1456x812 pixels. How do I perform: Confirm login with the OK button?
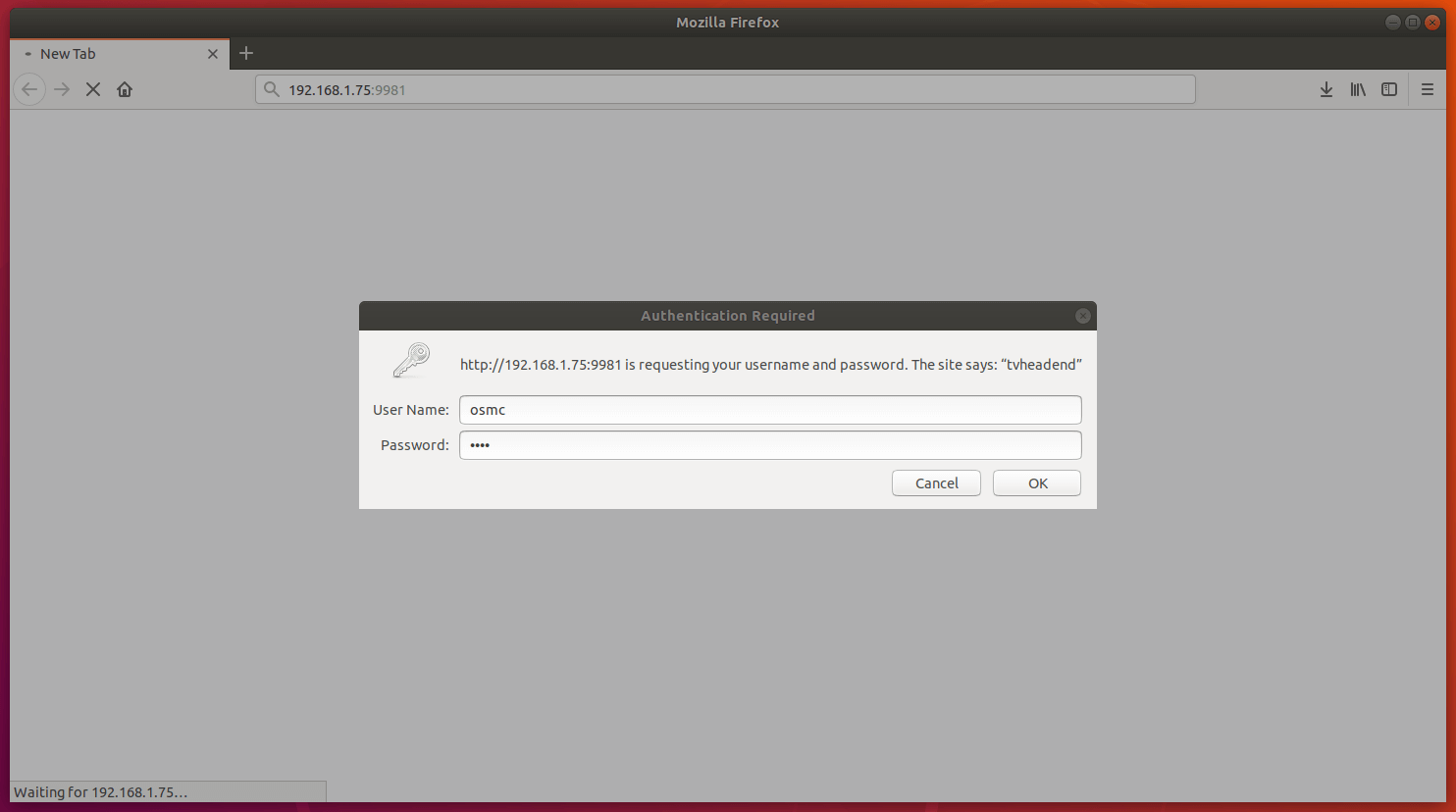point(1036,483)
